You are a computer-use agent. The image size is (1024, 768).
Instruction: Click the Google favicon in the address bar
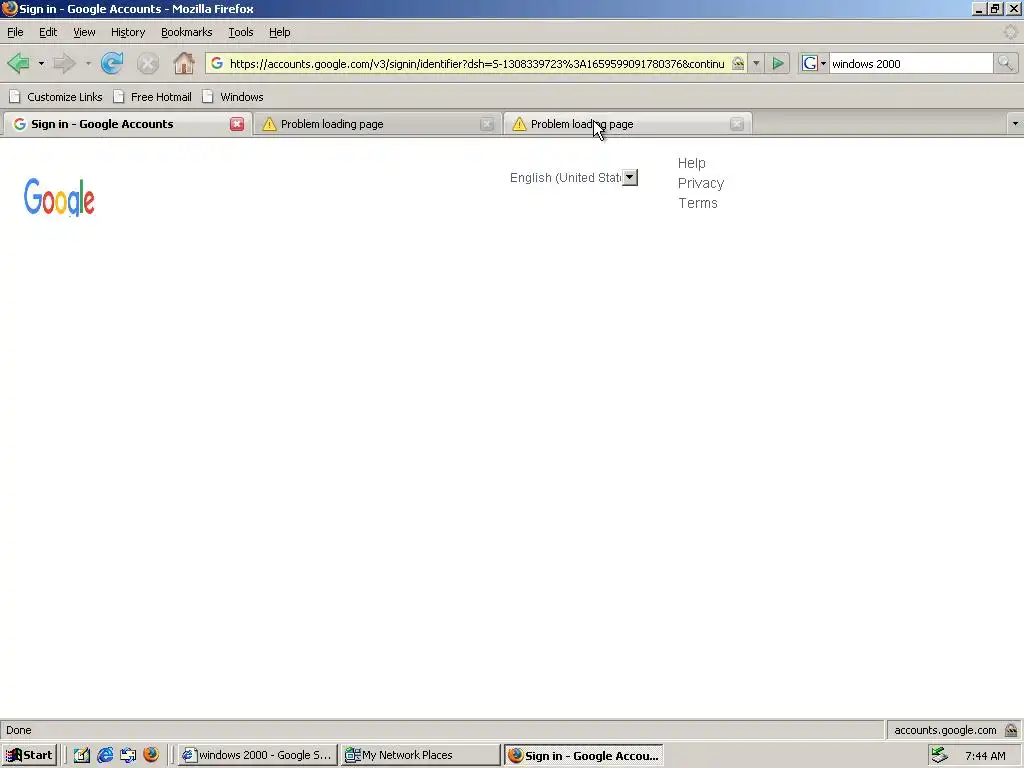(217, 63)
